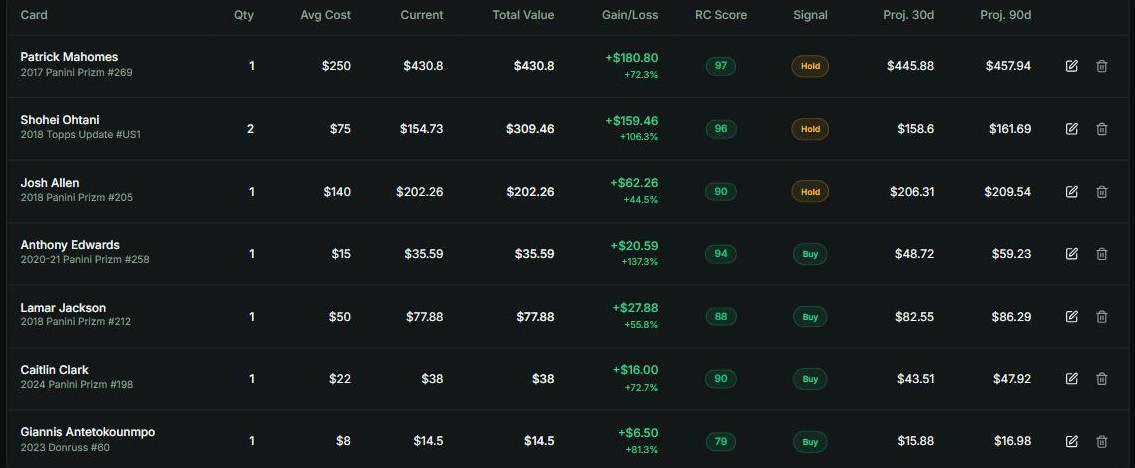Sort by the Gain/Loss column header
The image size is (1135, 468).
pyautogui.click(x=630, y=15)
